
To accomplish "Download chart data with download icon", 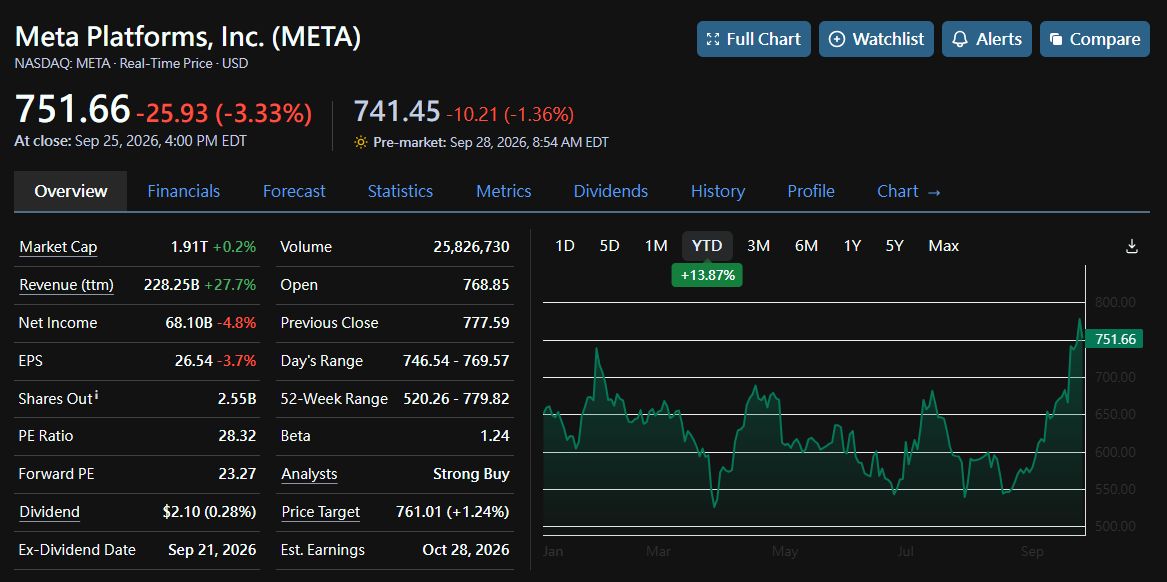I will pos(1131,246).
